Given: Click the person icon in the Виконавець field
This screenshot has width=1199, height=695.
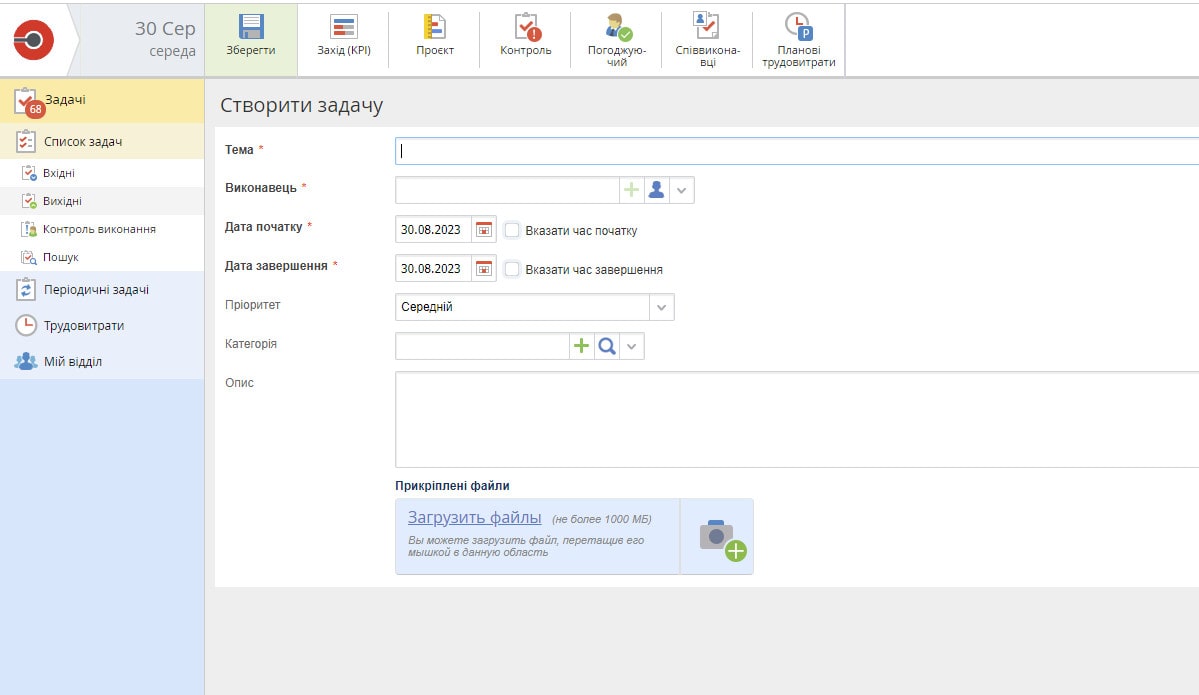Looking at the screenshot, I should [x=656, y=190].
